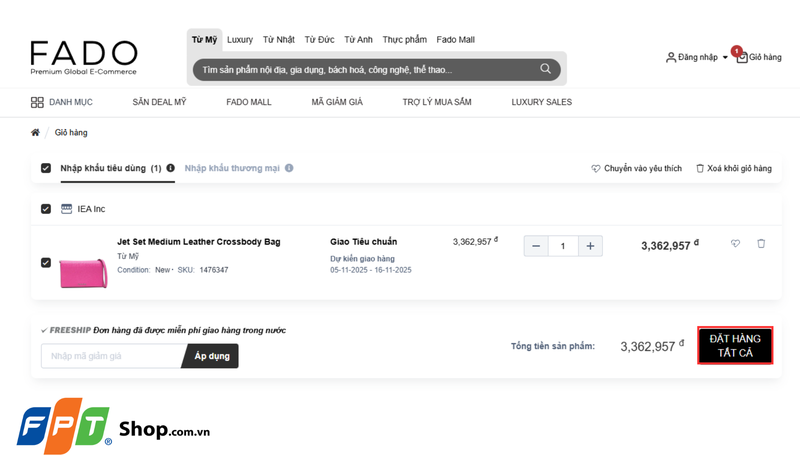Click the quantity value field
Image resolution: width=800 pixels, height=455 pixels.
(563, 246)
